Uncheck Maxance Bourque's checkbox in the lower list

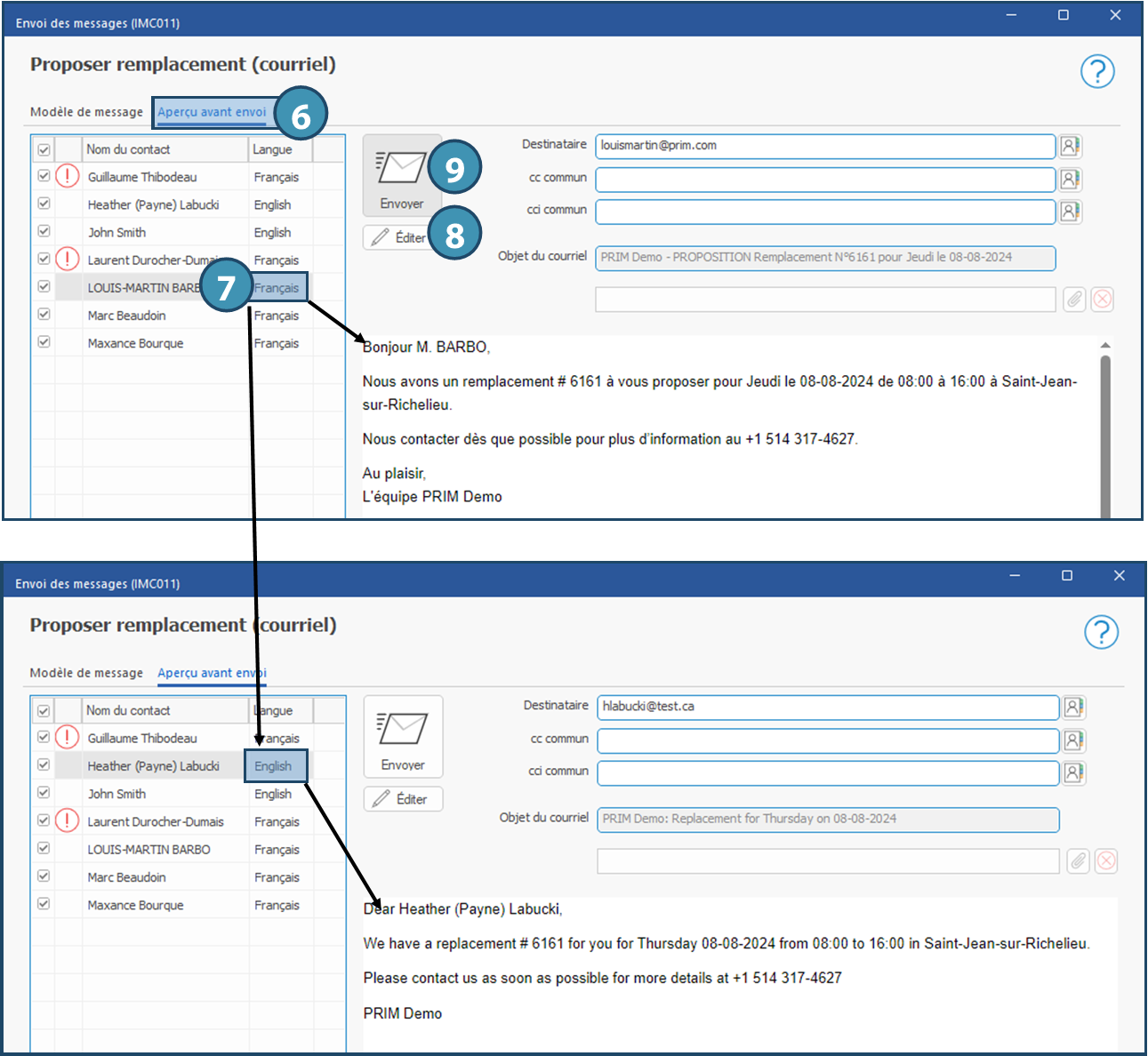coord(44,904)
